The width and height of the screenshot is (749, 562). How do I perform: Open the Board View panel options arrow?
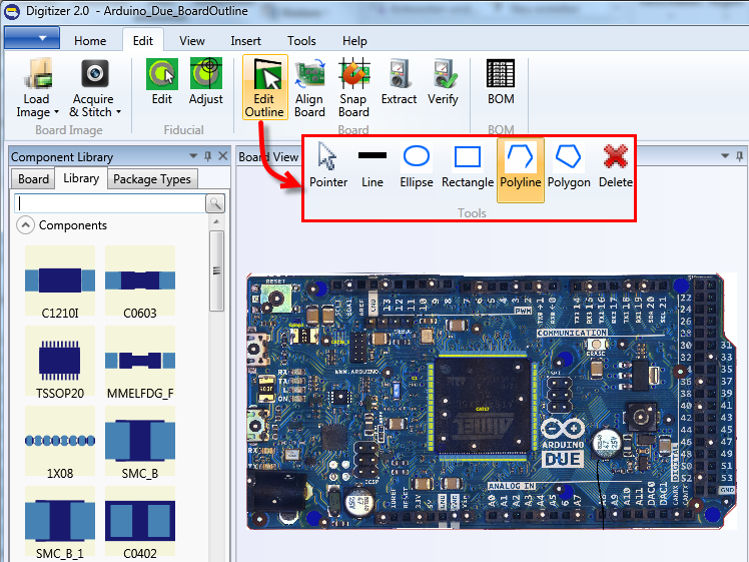pos(725,156)
